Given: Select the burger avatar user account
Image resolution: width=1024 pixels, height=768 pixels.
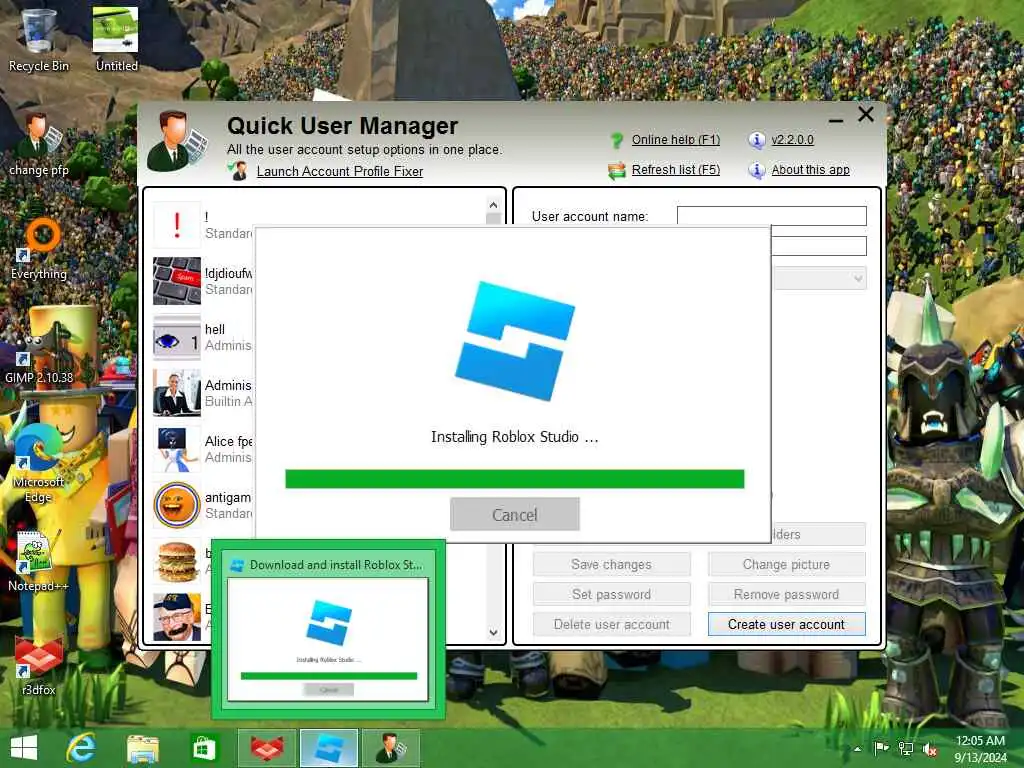Looking at the screenshot, I should (177, 562).
